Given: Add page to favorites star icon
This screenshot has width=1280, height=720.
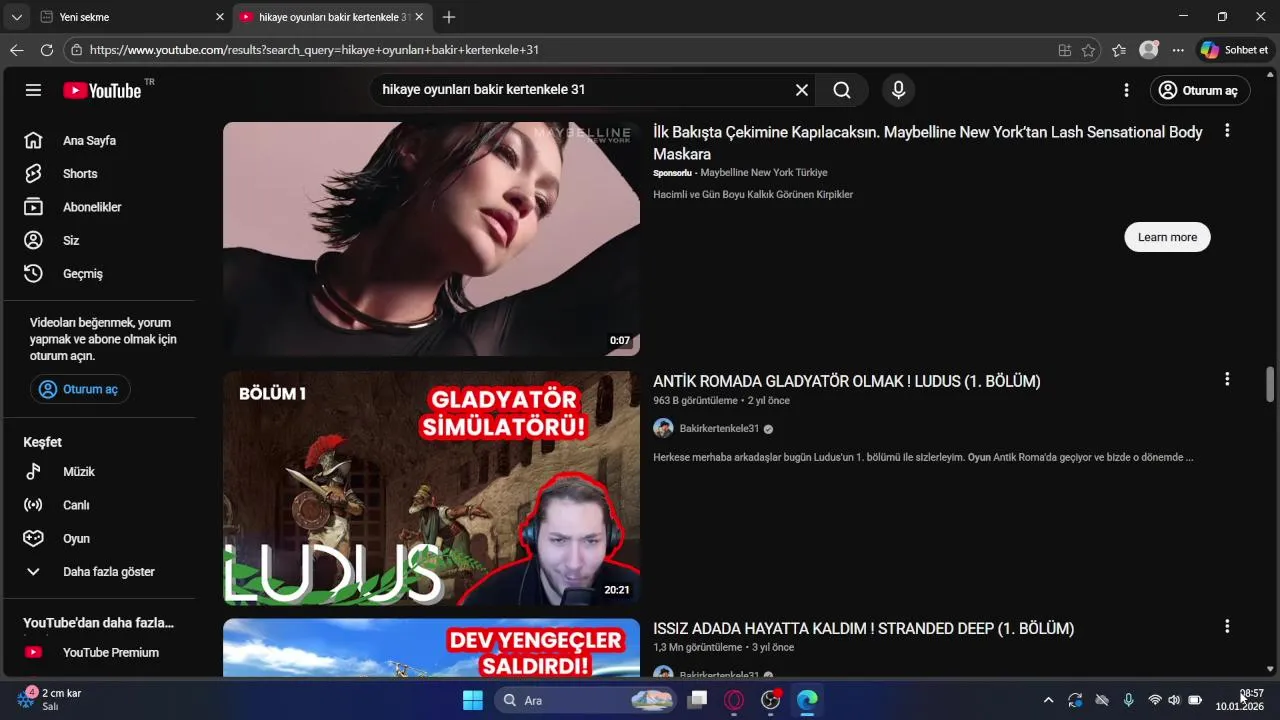Looking at the screenshot, I should click(x=1088, y=50).
